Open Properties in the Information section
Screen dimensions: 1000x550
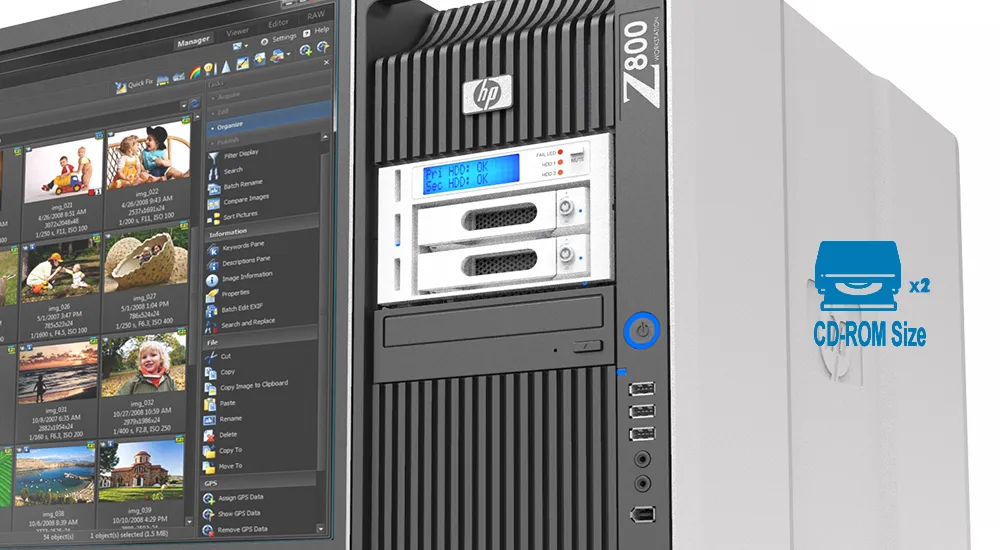228,294
